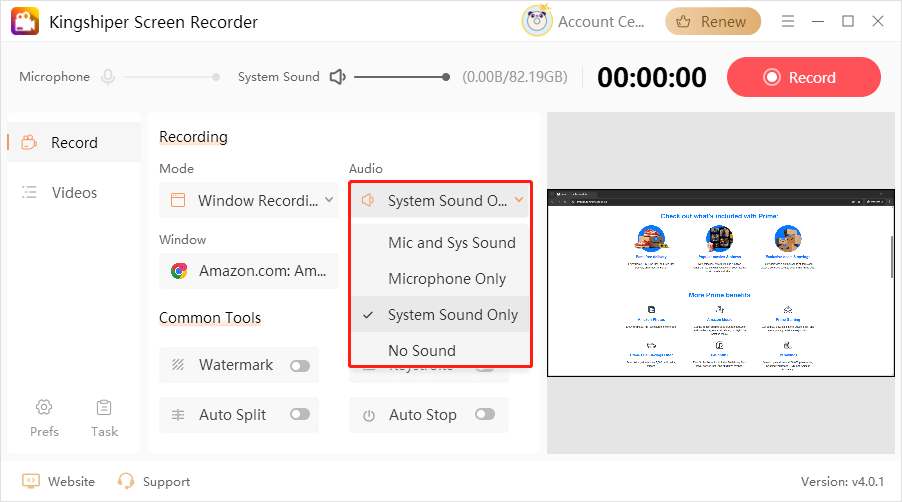This screenshot has height=502, width=902.
Task: Select Mic and Sys Sound option
Action: [440, 243]
